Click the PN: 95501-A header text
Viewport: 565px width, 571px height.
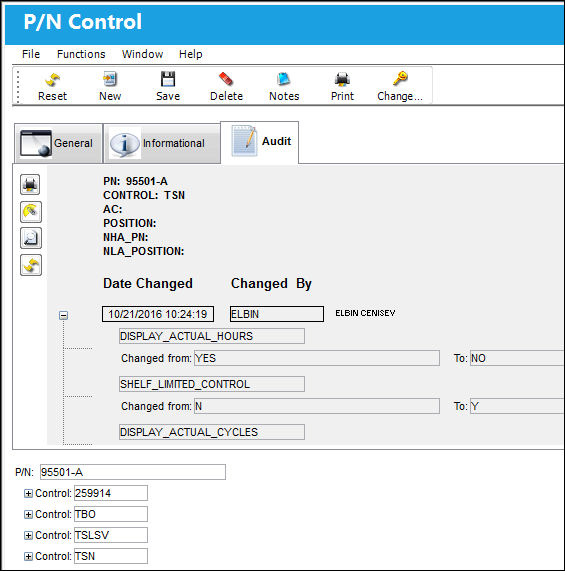(x=135, y=181)
